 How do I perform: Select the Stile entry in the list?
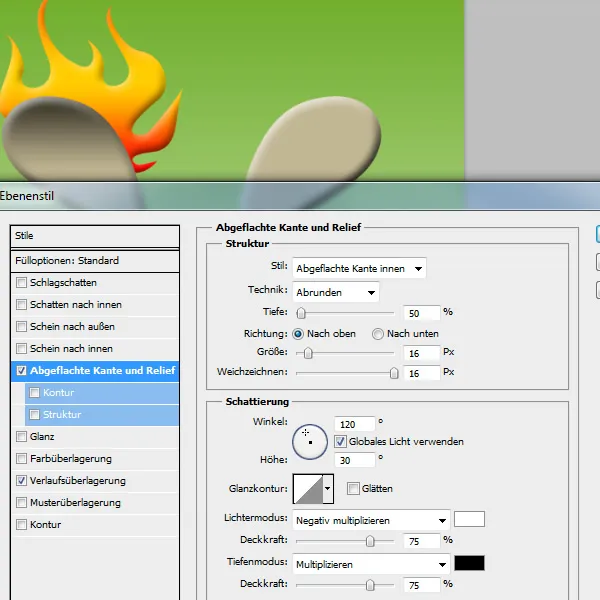(x=95, y=236)
